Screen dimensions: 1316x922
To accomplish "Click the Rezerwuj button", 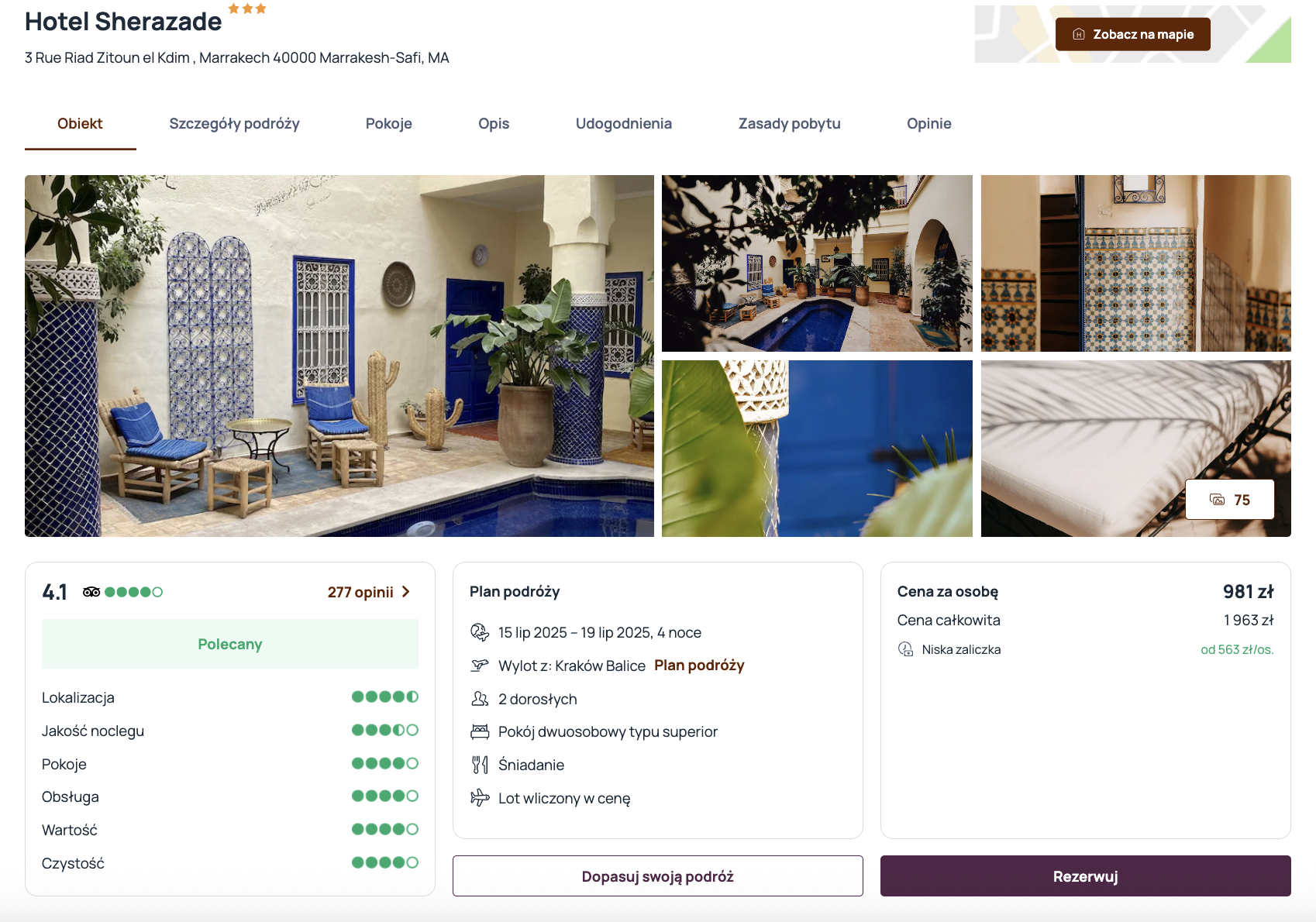I will (x=1086, y=876).
